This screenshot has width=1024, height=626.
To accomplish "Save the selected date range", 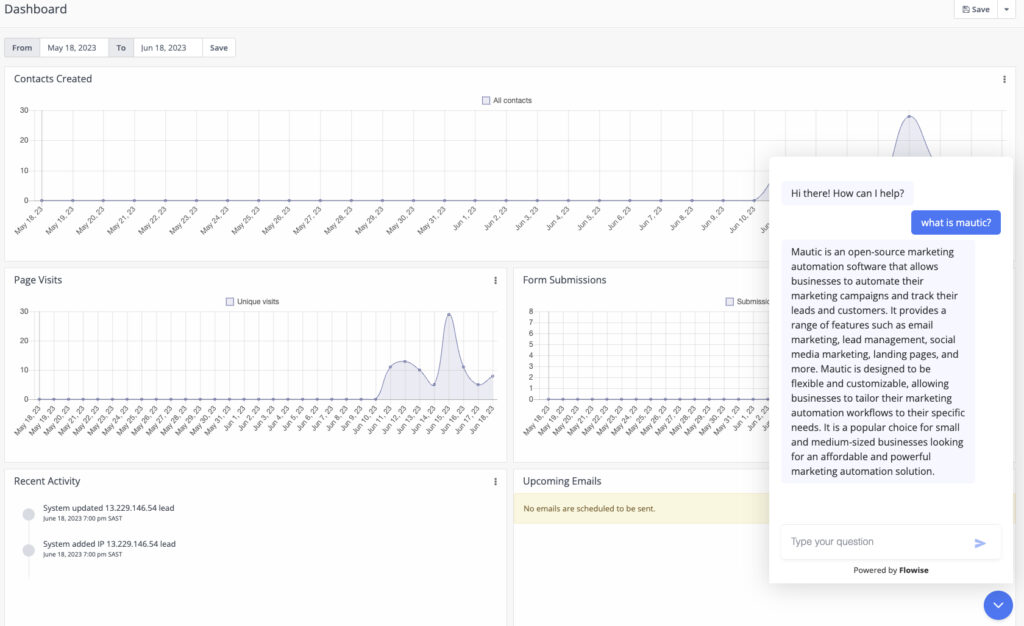I will 219,48.
